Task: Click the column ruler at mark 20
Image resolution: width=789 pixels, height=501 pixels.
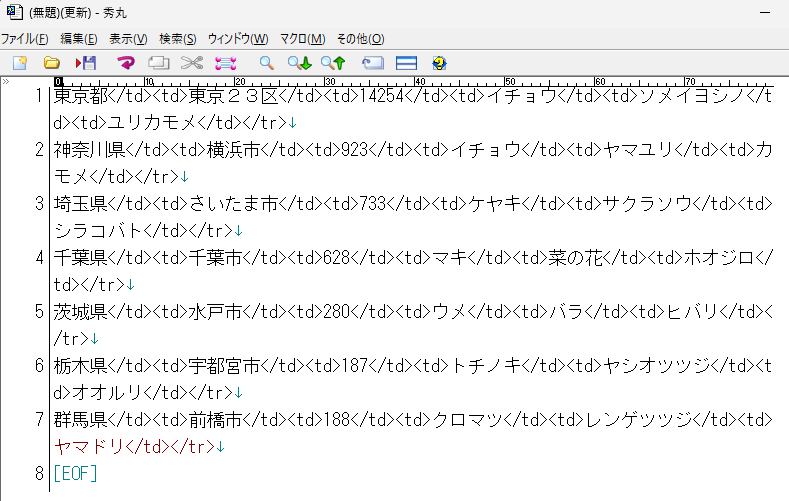Action: tap(240, 81)
